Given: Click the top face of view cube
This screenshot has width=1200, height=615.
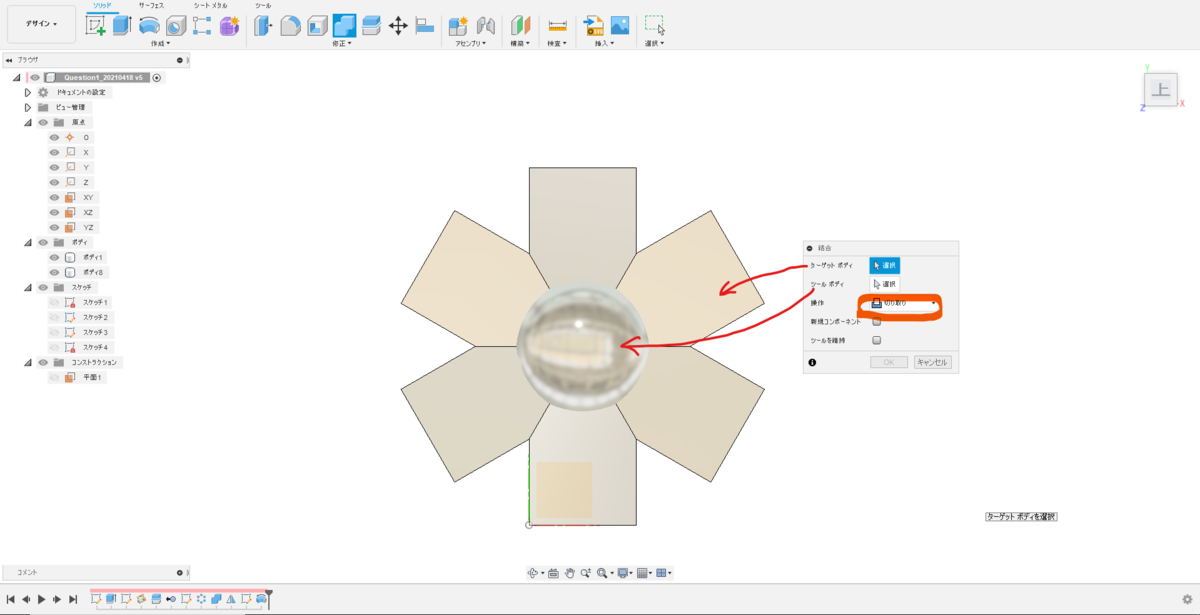Looking at the screenshot, I should tap(1160, 90).
